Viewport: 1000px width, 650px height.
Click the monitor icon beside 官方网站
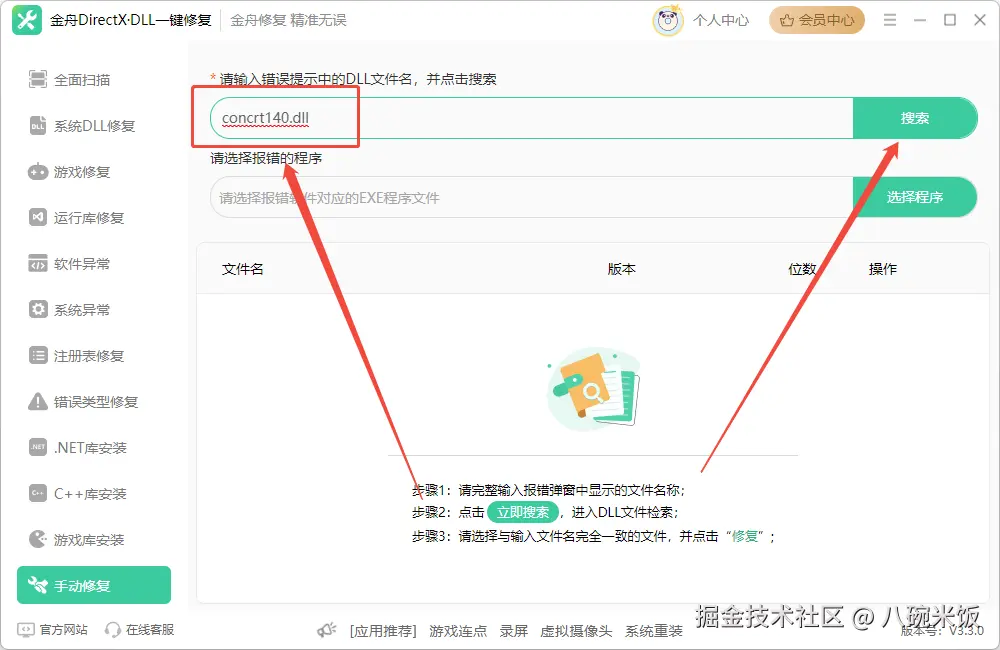26,630
